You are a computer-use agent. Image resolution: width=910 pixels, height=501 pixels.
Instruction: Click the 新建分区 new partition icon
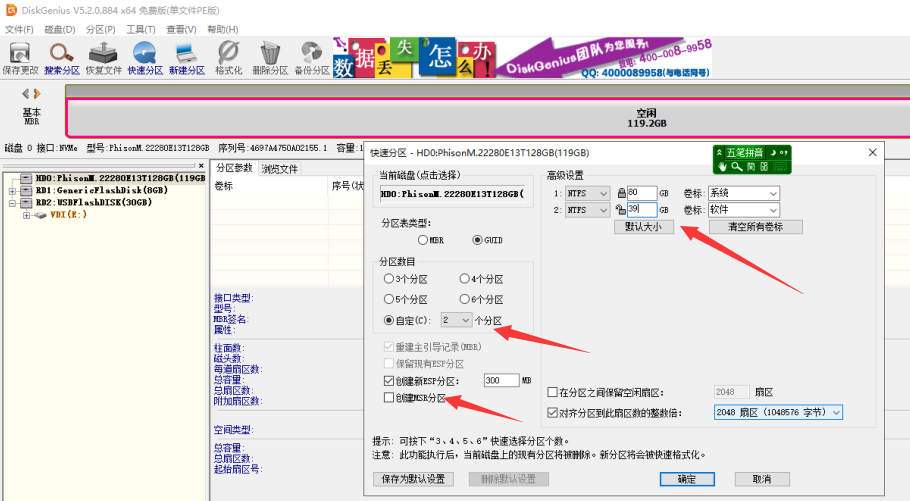[186, 58]
